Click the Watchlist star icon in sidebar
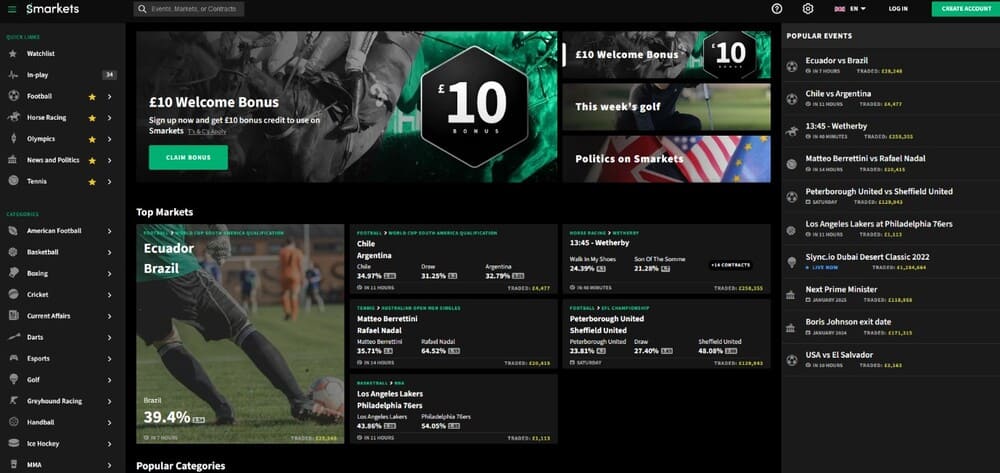The width and height of the screenshot is (1000, 473). coord(13,54)
